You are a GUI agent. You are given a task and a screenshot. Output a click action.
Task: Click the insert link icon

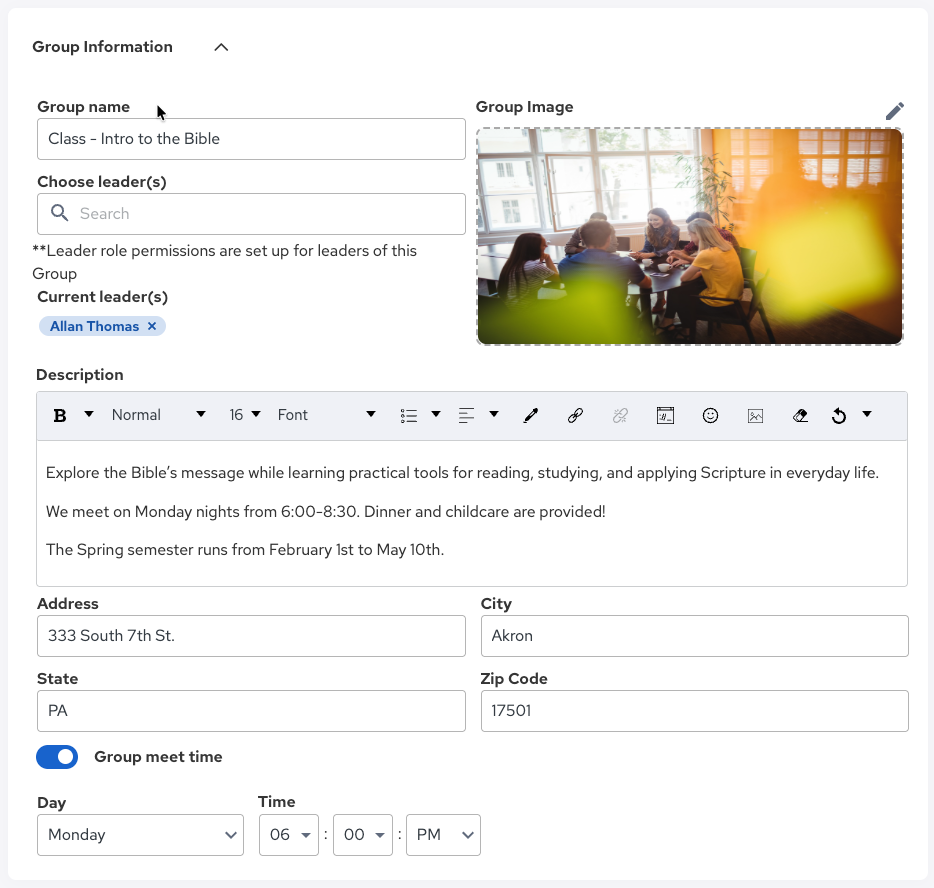pos(575,416)
